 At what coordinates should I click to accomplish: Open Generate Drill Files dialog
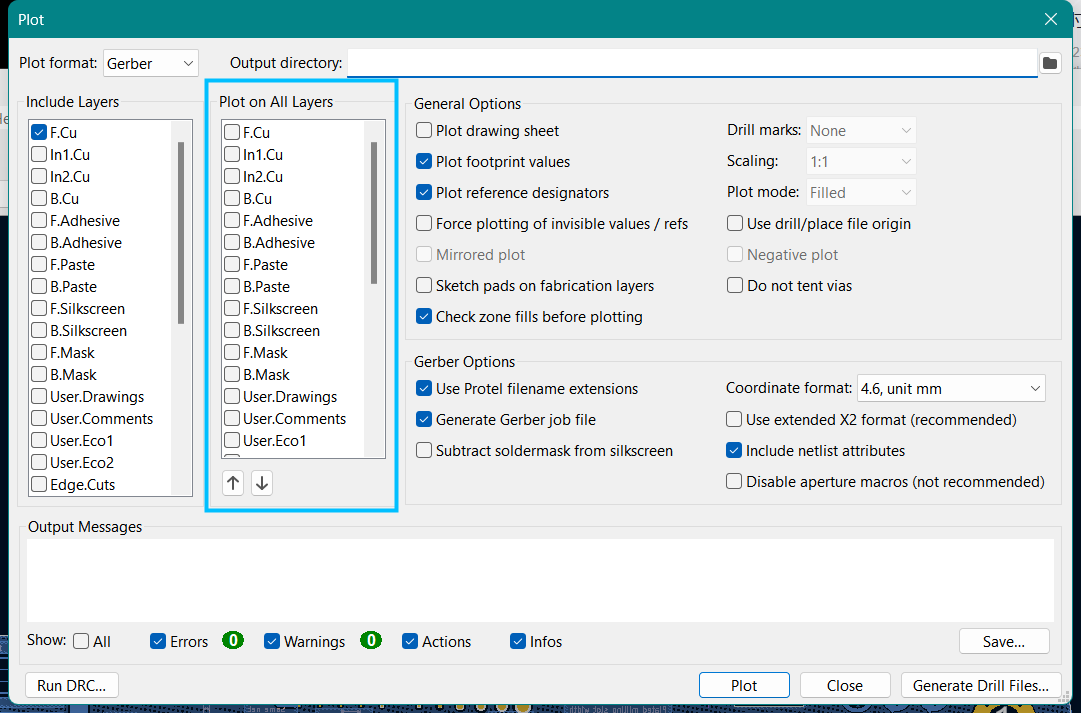[980, 685]
